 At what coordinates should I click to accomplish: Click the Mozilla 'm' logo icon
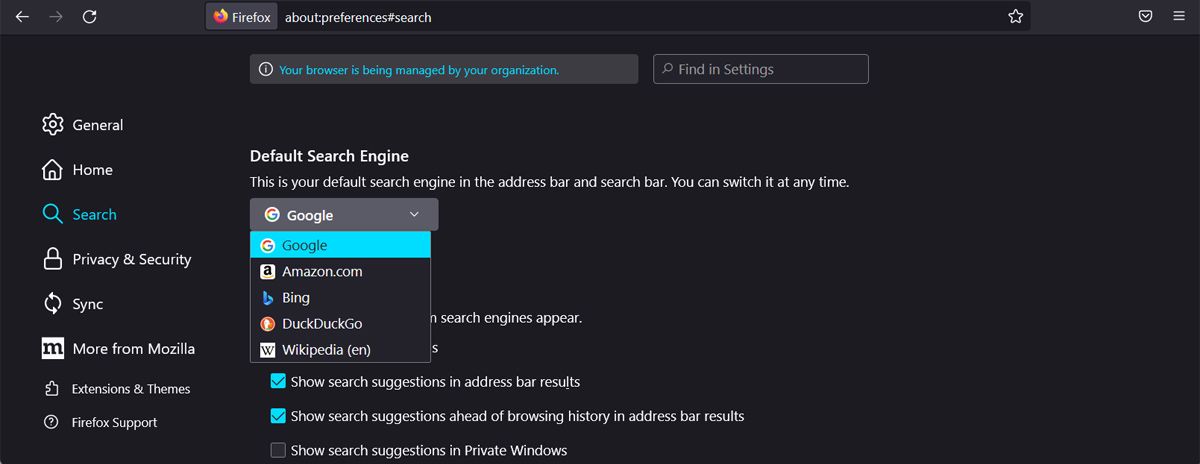point(53,349)
